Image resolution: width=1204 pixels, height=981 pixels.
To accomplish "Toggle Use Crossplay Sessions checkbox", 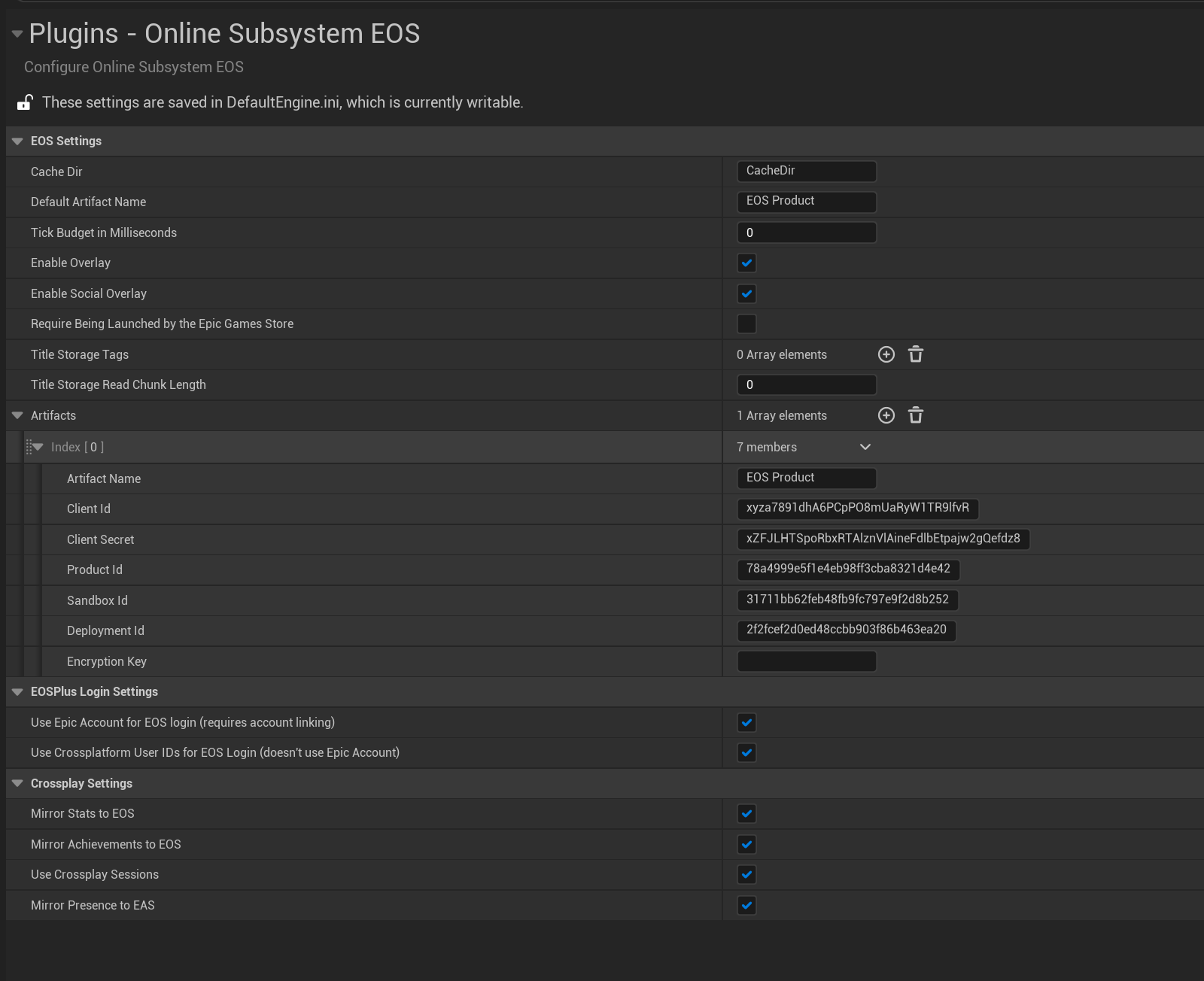I will pyautogui.click(x=746, y=875).
